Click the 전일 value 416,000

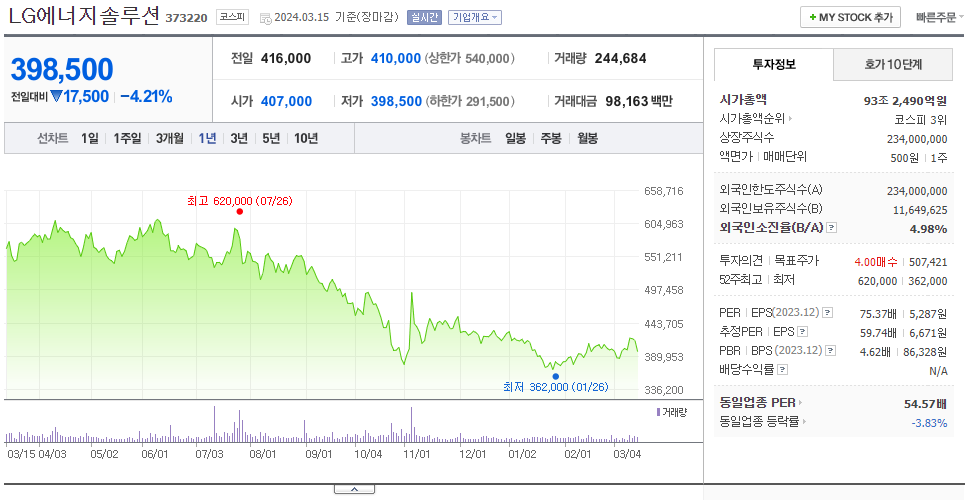point(286,59)
